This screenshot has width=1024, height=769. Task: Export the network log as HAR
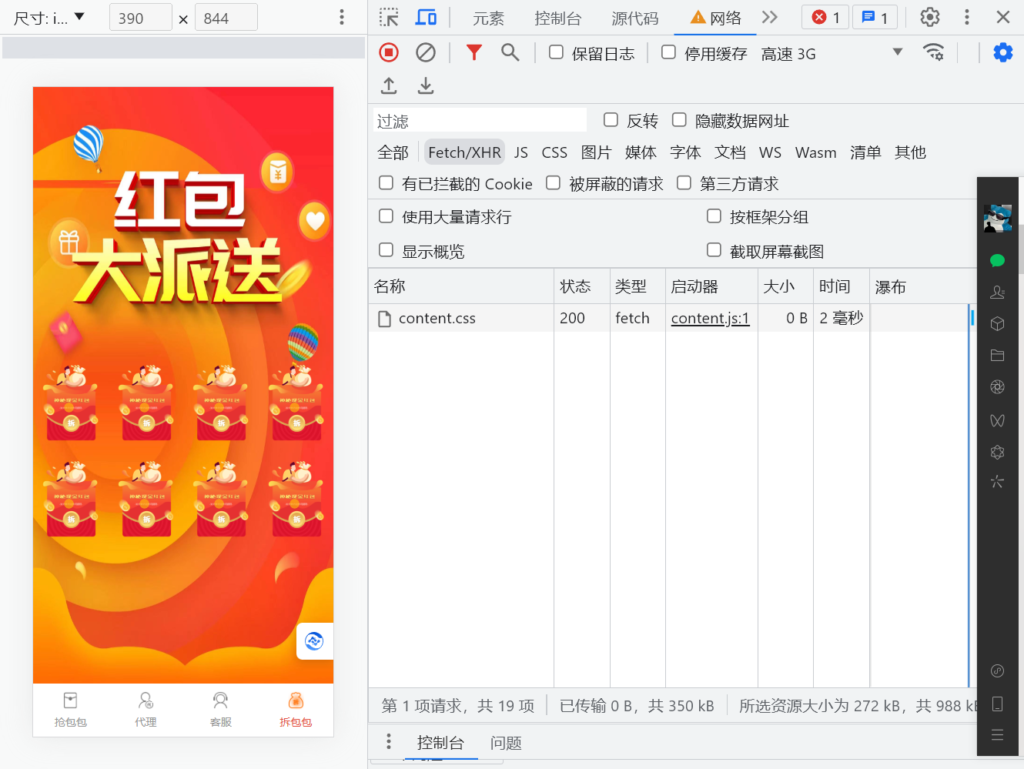click(425, 86)
